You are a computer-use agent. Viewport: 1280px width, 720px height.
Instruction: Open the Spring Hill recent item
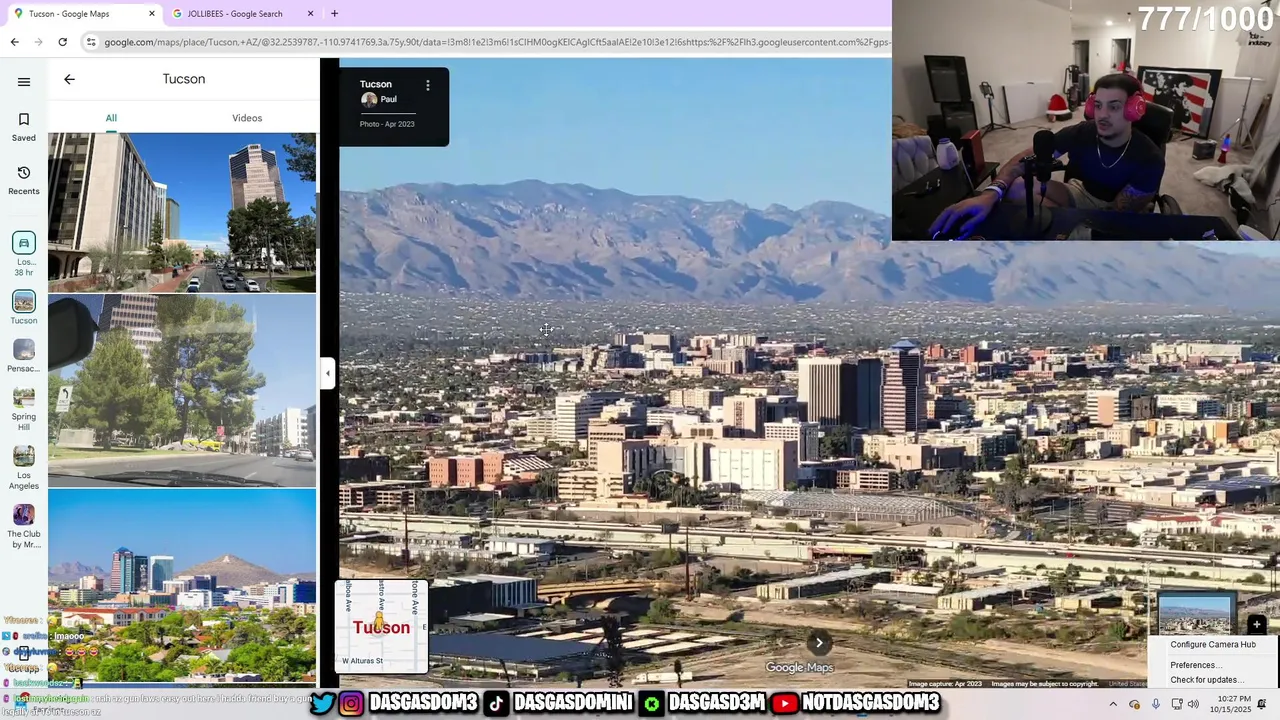(x=24, y=409)
